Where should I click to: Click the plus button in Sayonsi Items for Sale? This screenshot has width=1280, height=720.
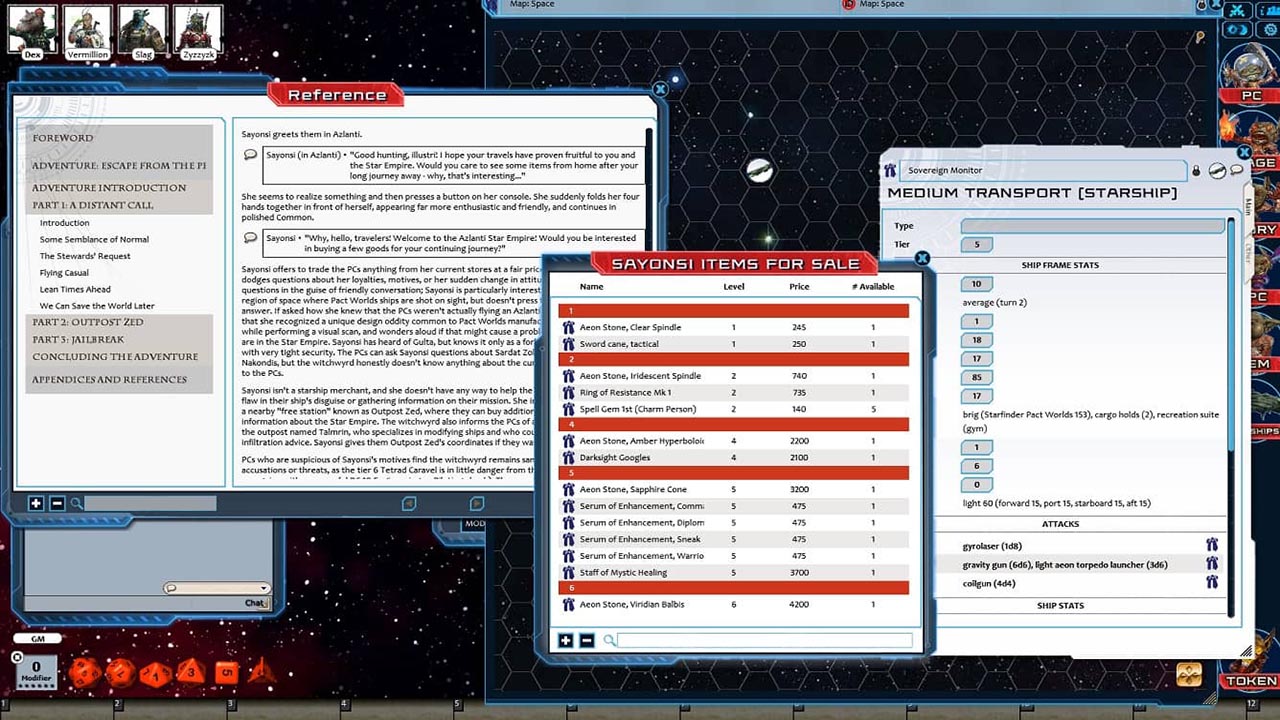(x=566, y=640)
